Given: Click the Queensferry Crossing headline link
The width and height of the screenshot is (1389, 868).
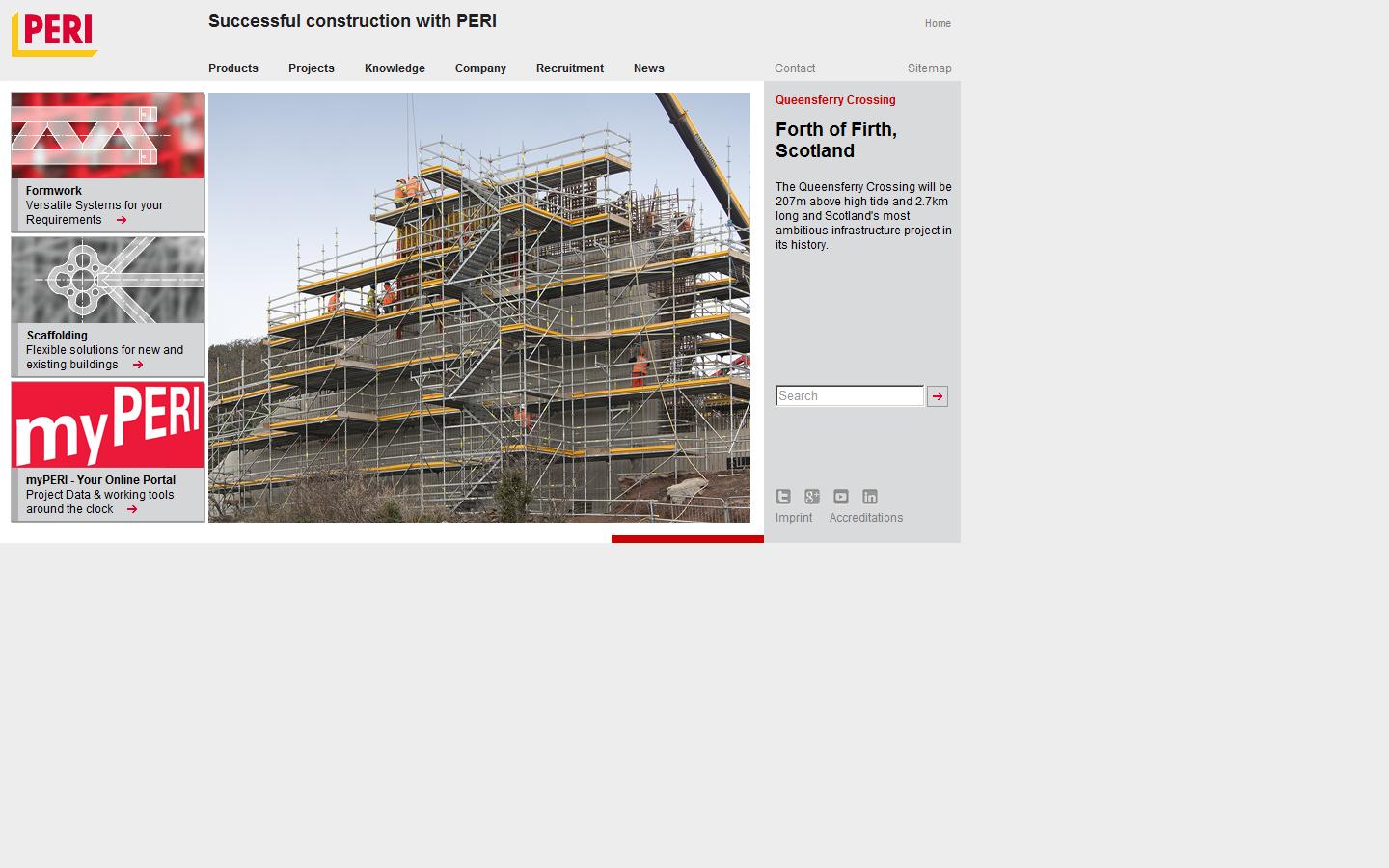Looking at the screenshot, I should click(x=834, y=99).
